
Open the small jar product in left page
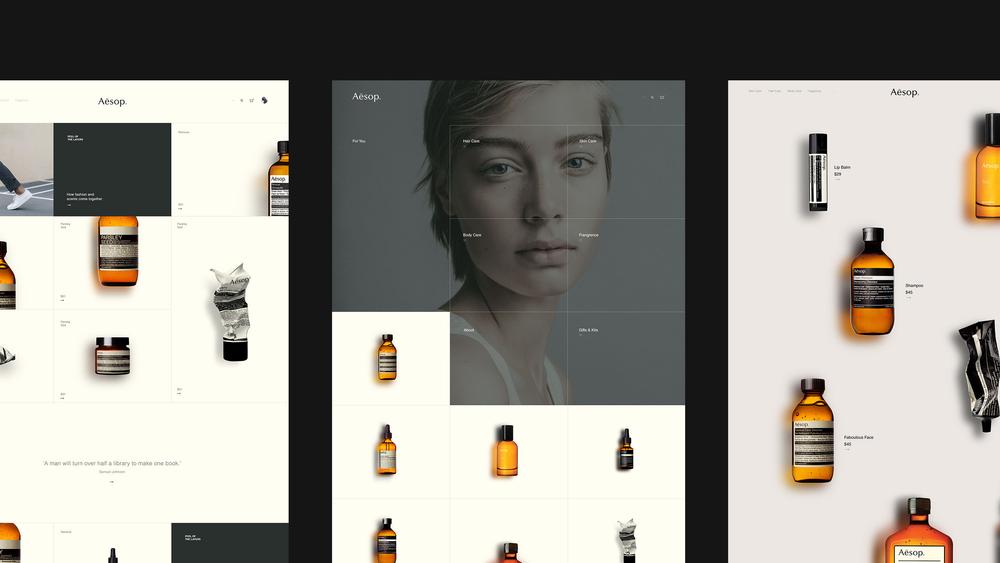click(112, 356)
